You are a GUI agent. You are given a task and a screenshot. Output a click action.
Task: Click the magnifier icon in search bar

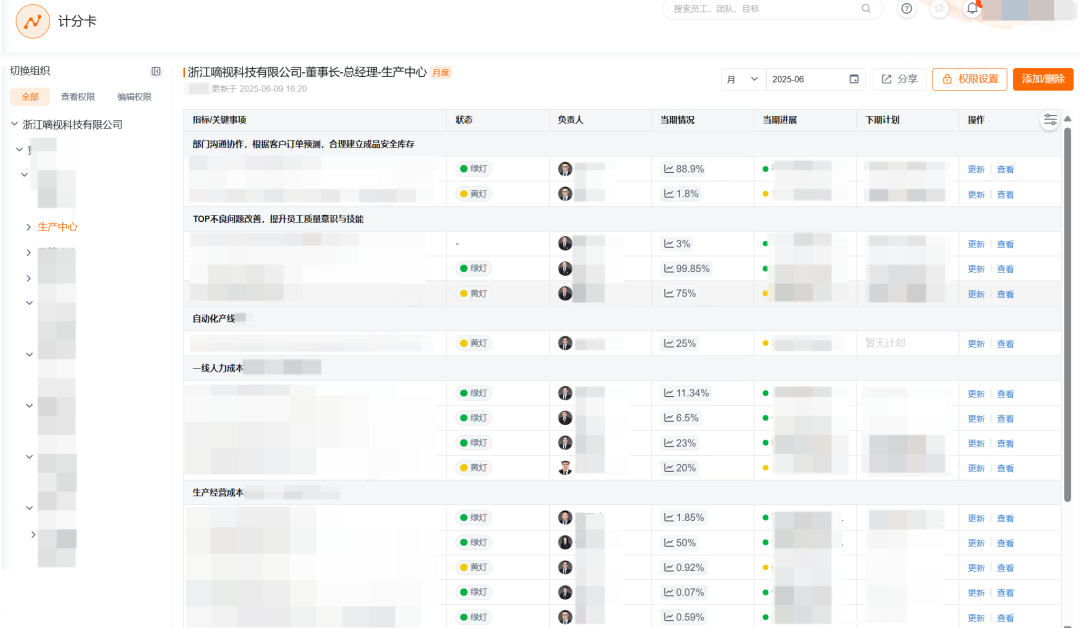(866, 9)
